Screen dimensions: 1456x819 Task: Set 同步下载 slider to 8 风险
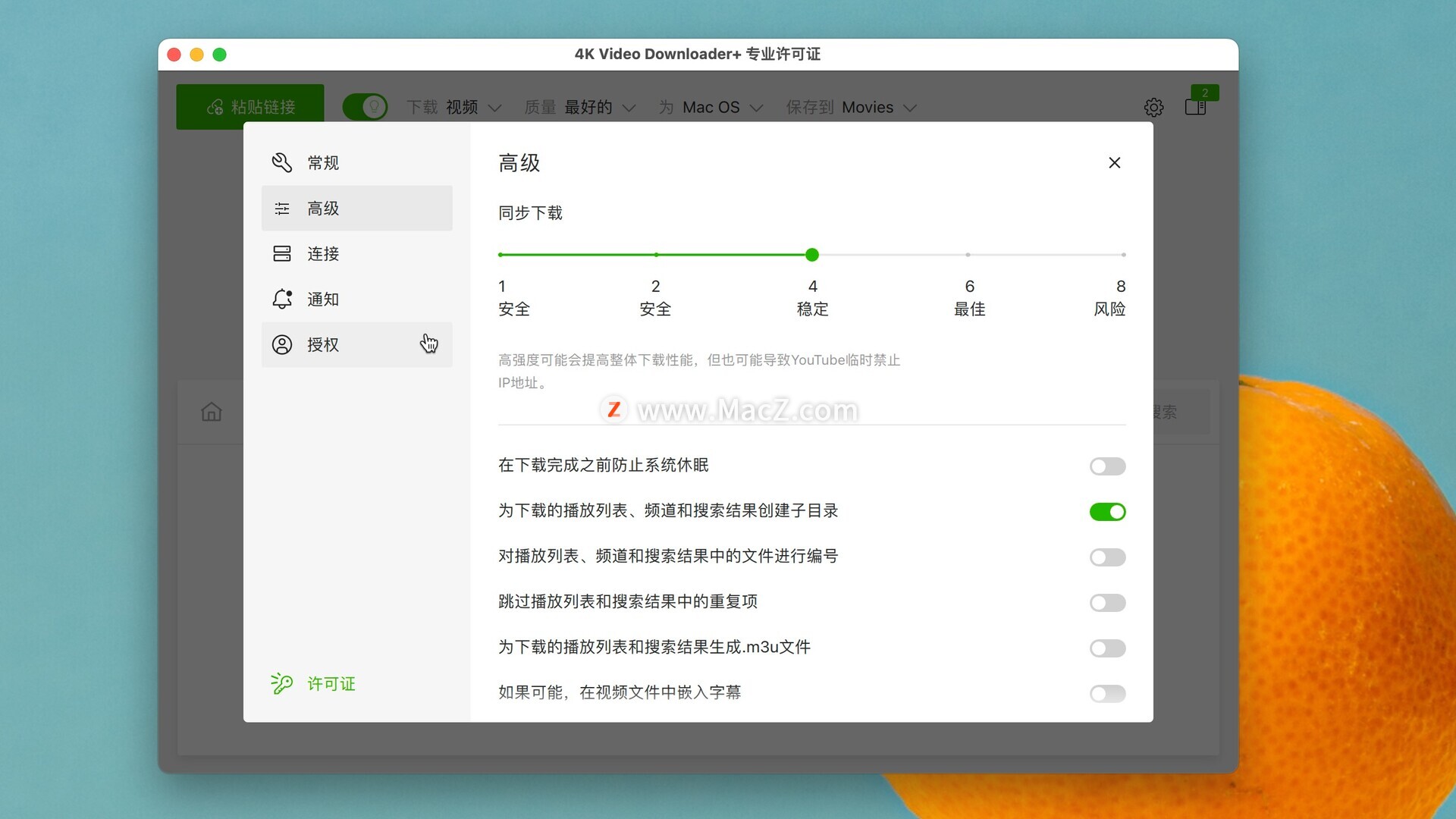pyautogui.click(x=1123, y=255)
